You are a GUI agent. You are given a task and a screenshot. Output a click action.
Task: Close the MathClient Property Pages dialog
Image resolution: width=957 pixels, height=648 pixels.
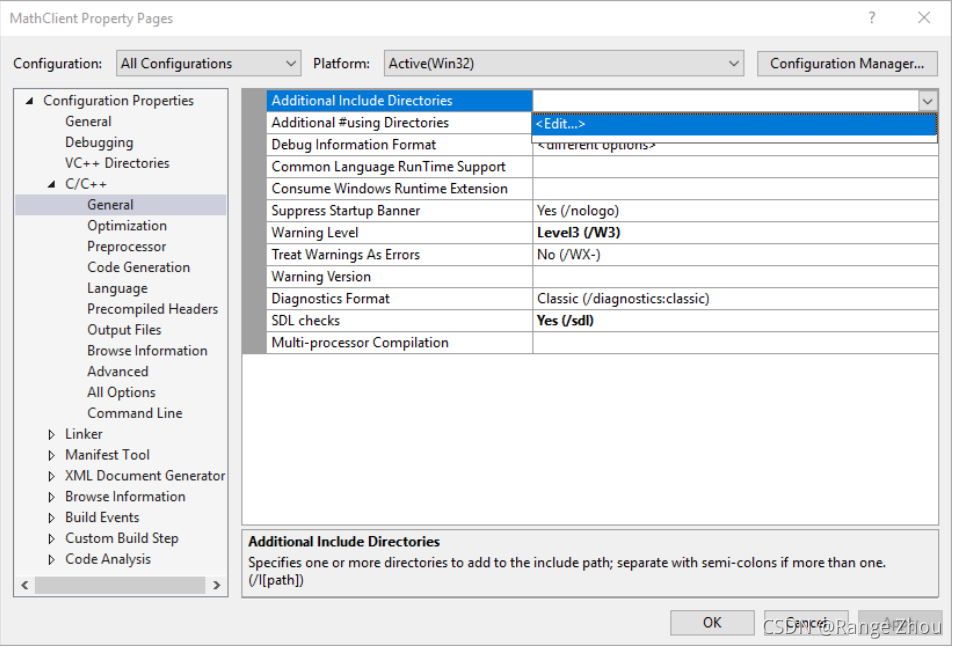point(924,18)
